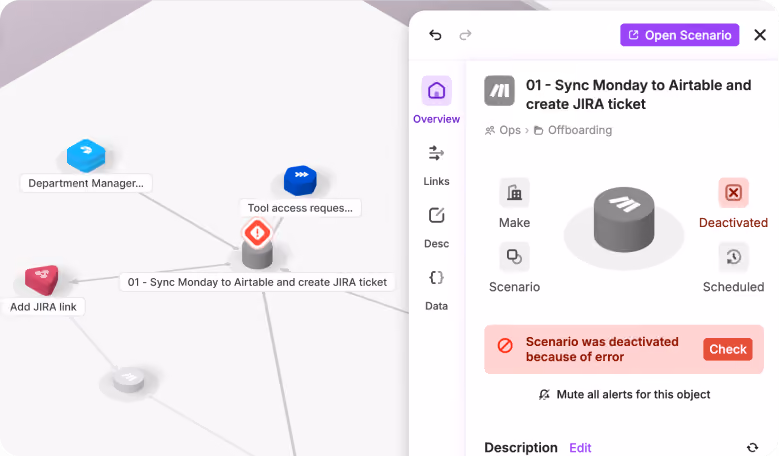Image resolution: width=779 pixels, height=456 pixels.
Task: Close the details panel
Action: [760, 35]
